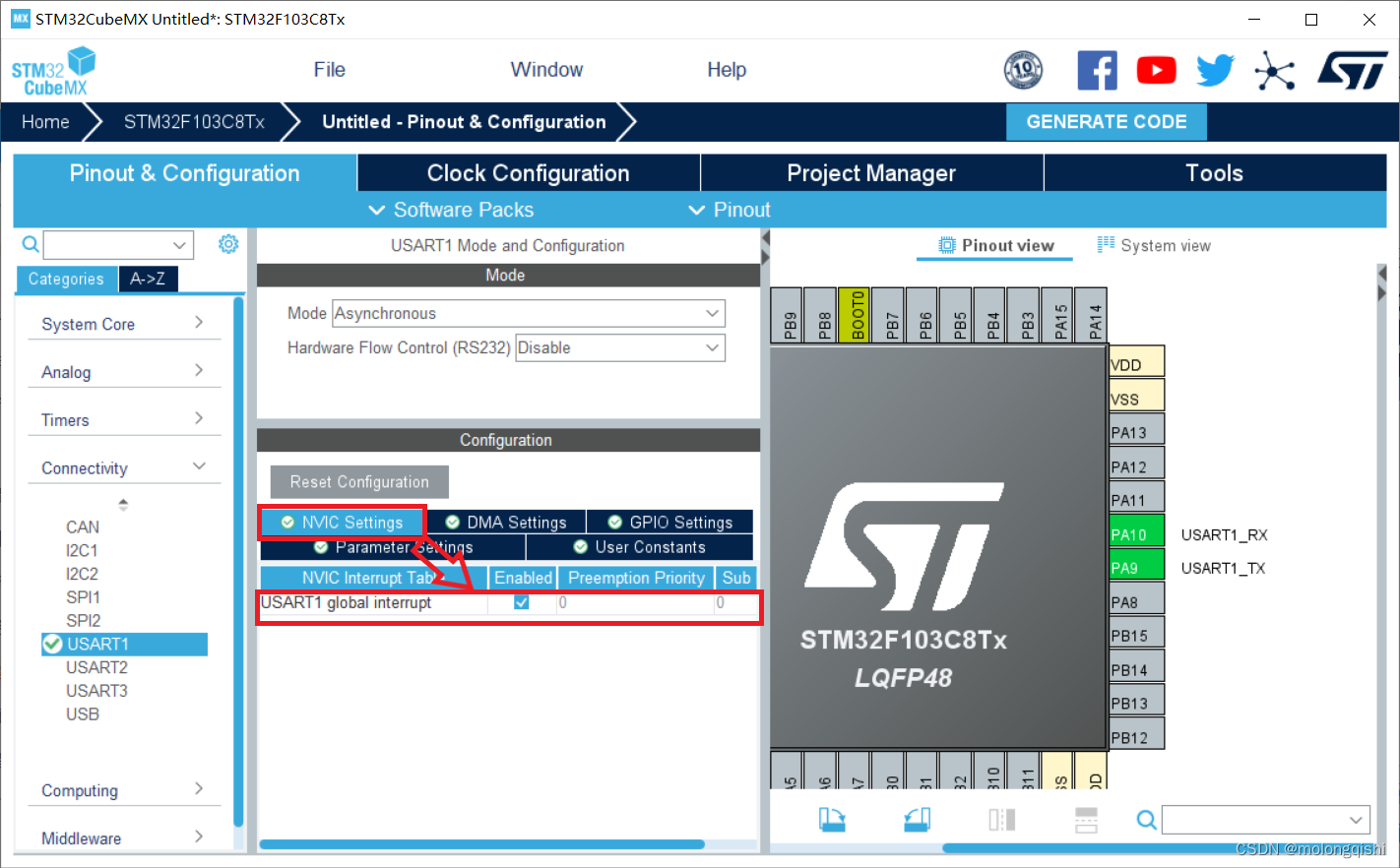Open the DMA Settings tab
The image size is (1400, 868).
pos(505,522)
